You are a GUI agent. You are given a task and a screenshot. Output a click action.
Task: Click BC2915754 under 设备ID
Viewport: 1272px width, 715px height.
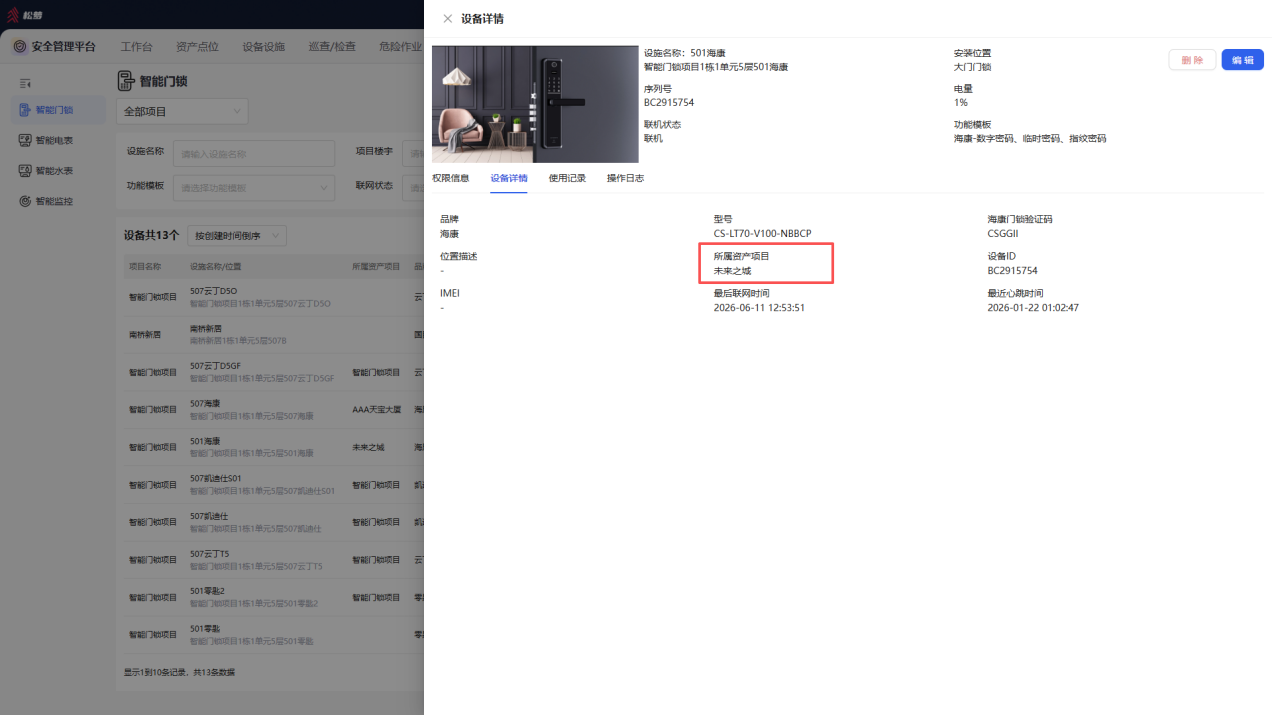[x=1012, y=270]
